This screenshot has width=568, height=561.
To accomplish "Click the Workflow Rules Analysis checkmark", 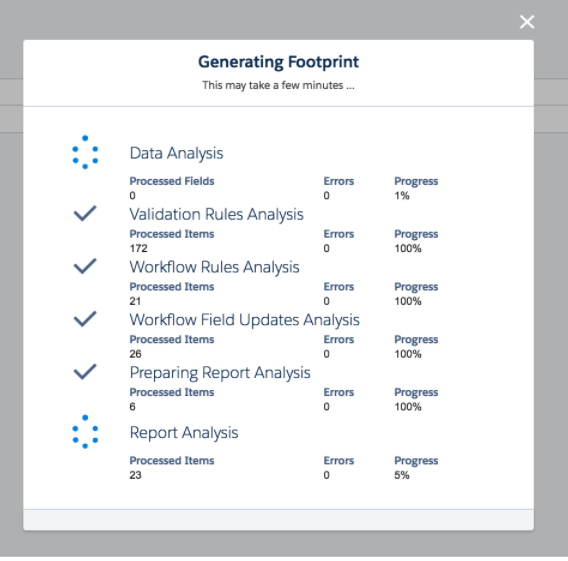I will tap(85, 266).
